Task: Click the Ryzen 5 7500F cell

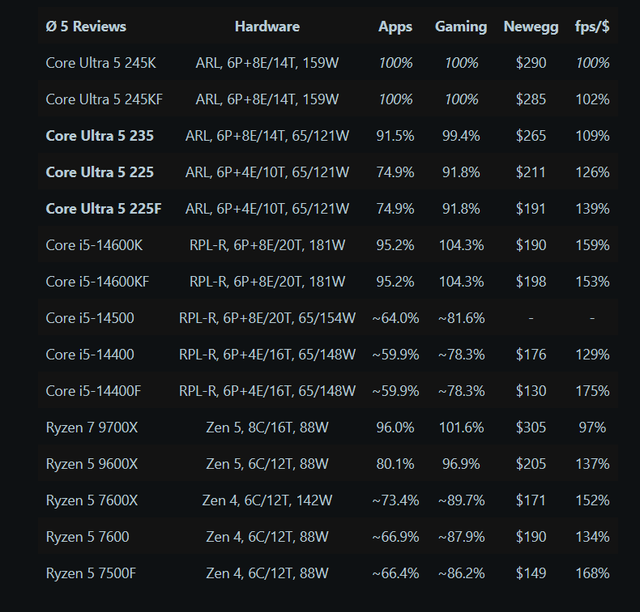Action: click(91, 573)
